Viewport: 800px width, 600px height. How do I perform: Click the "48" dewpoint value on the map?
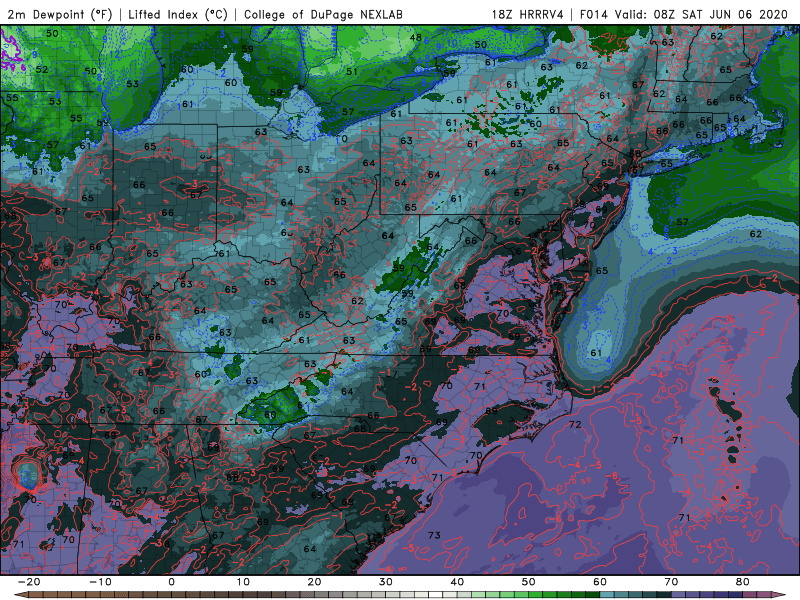pos(416,37)
